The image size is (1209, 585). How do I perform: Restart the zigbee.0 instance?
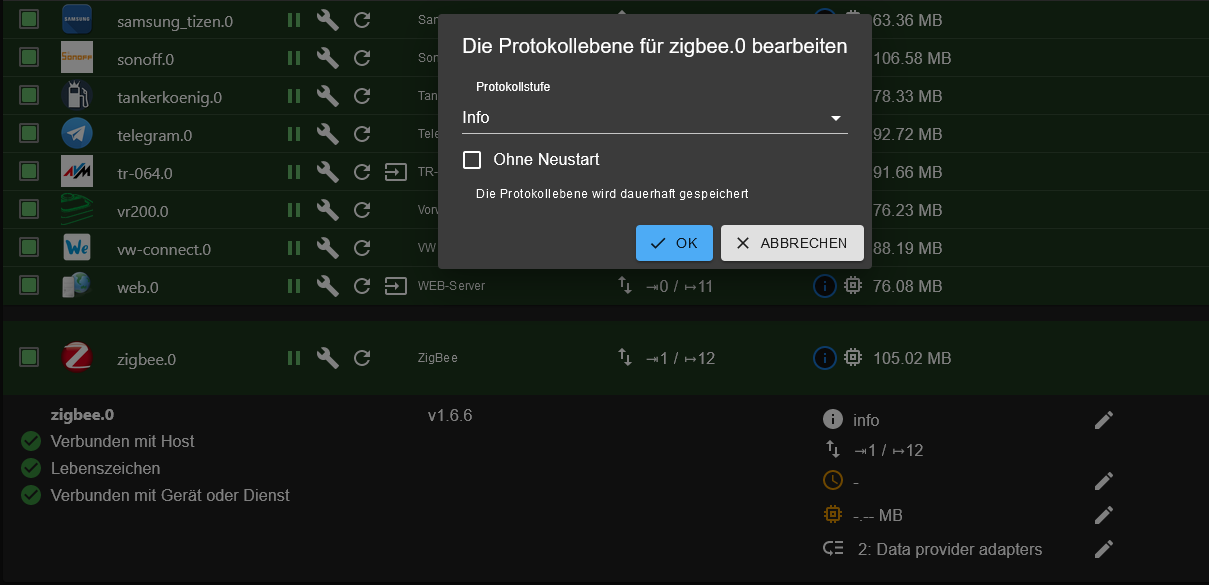[362, 358]
